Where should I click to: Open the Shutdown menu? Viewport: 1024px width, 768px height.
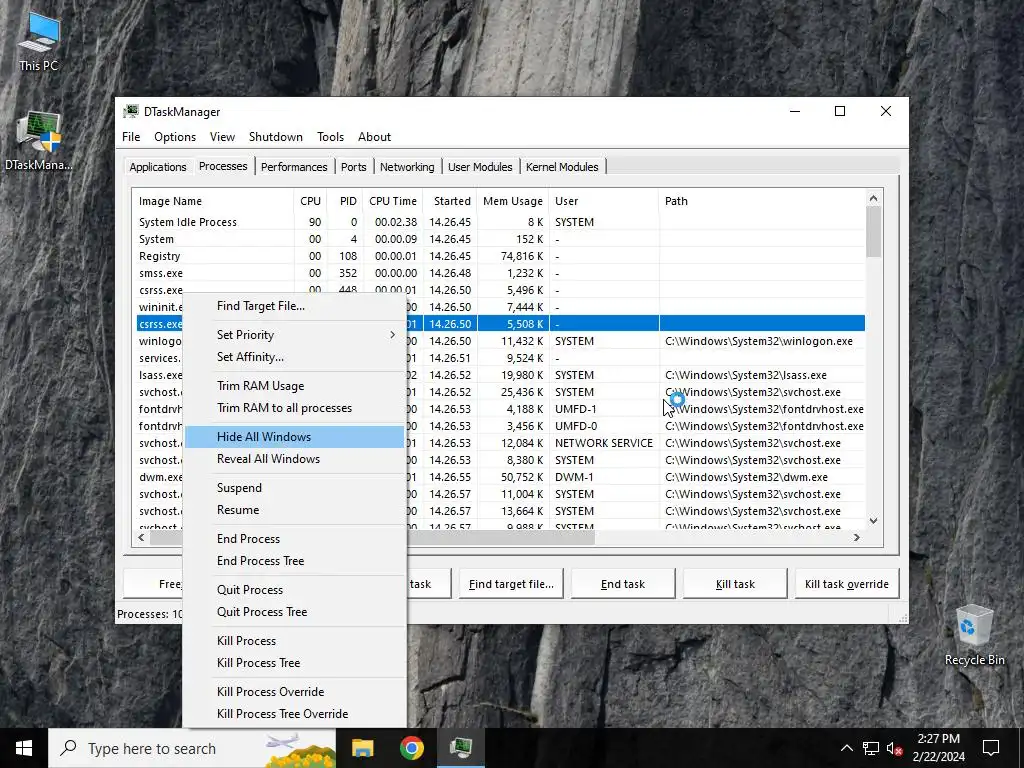coord(276,136)
